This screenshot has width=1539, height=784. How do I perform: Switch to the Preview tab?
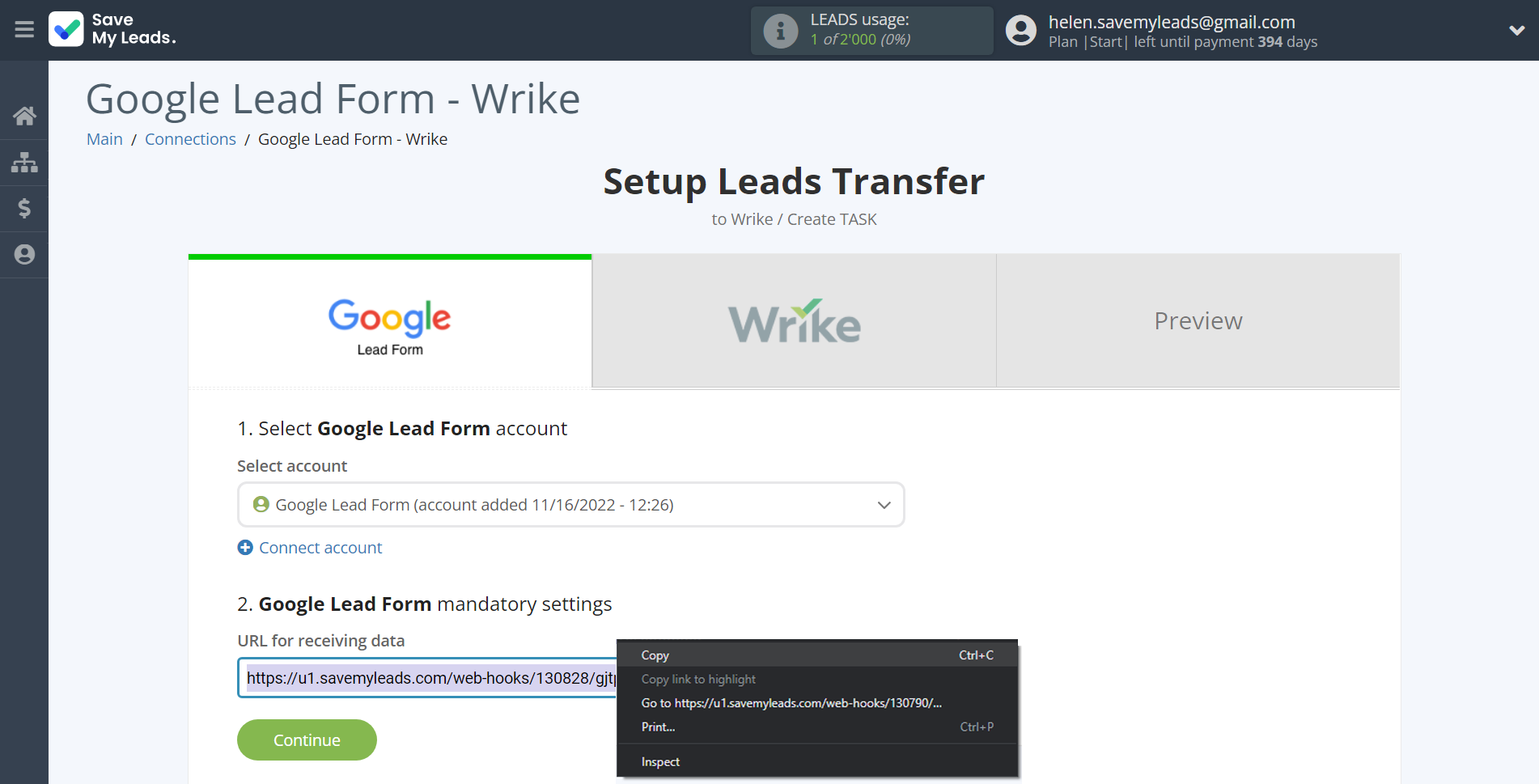point(1198,321)
